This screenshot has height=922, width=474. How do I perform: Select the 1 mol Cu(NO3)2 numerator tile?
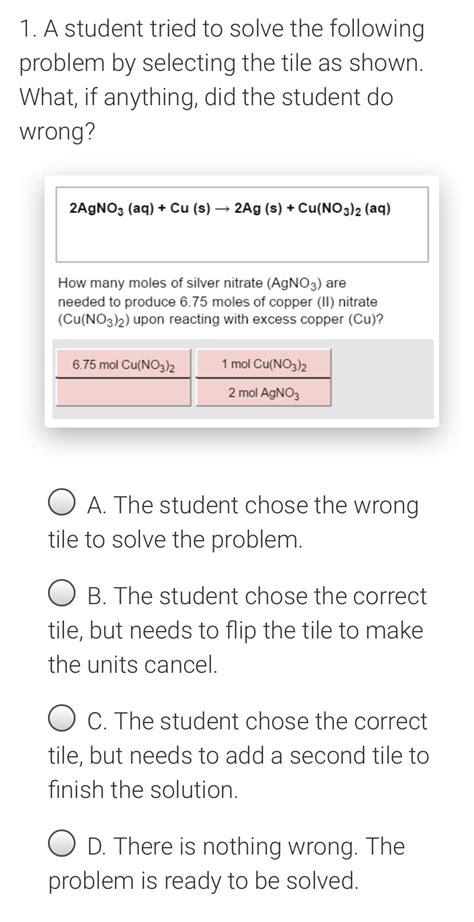coord(263,364)
